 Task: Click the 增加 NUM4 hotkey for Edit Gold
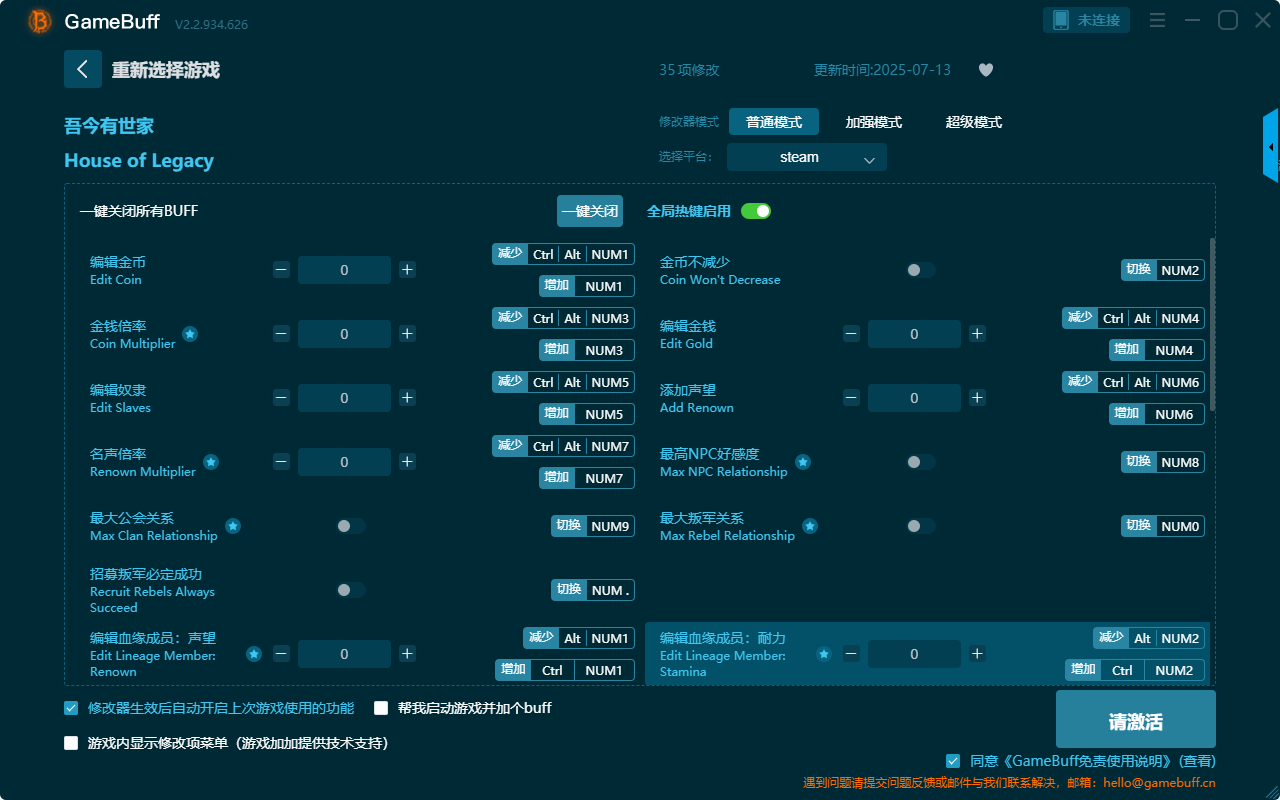tap(1157, 350)
